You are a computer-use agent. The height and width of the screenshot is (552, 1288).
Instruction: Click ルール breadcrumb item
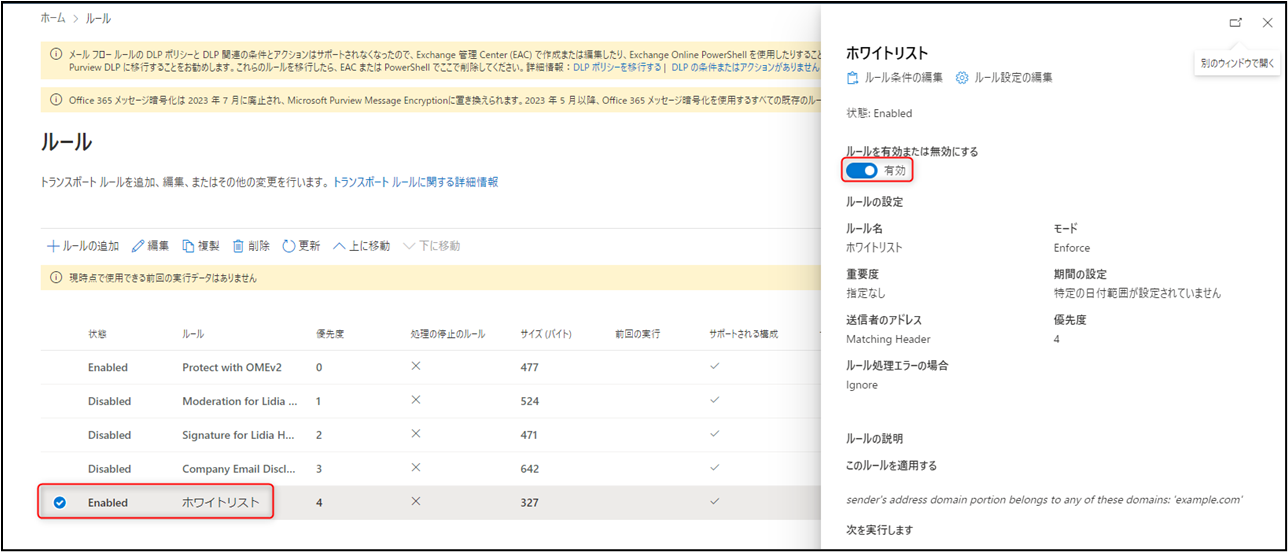click(98, 18)
